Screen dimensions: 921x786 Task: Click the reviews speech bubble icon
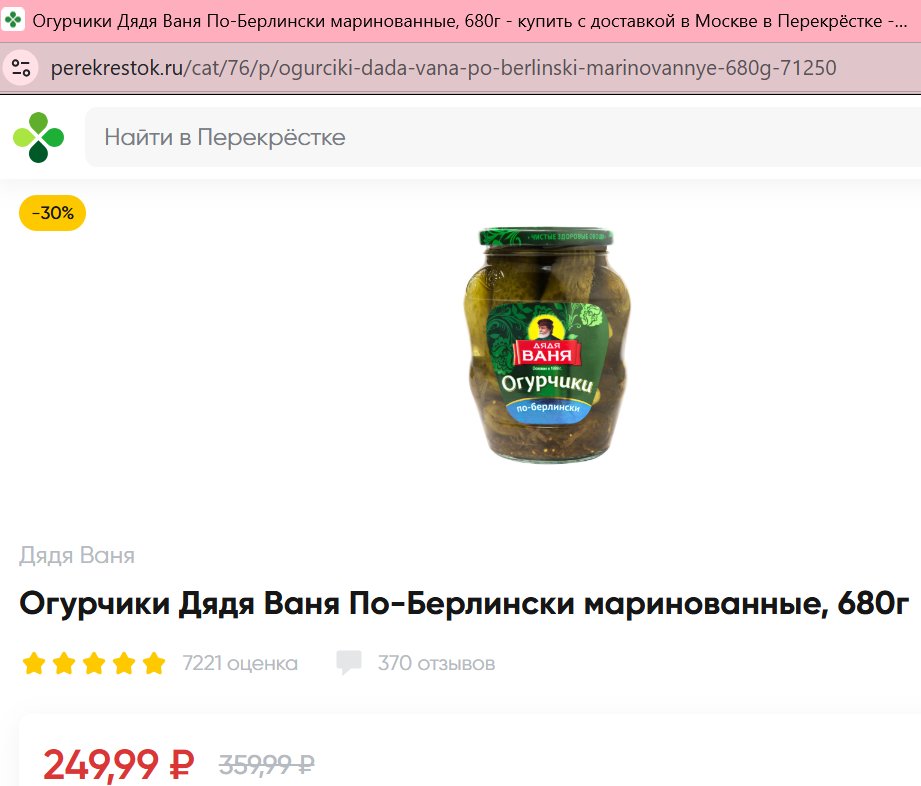[348, 663]
